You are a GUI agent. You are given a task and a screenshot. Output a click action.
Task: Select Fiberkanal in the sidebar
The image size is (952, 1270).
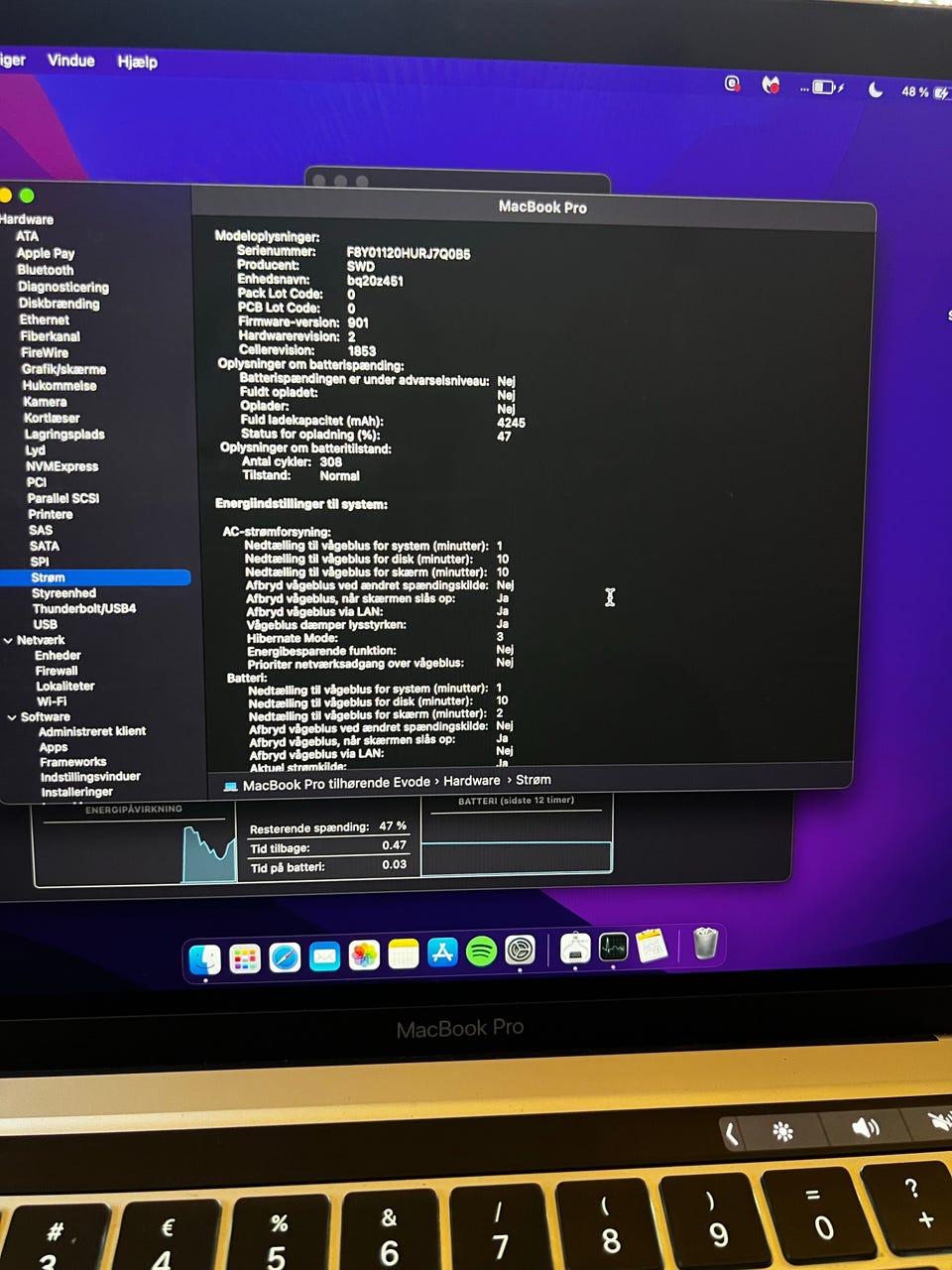51,336
